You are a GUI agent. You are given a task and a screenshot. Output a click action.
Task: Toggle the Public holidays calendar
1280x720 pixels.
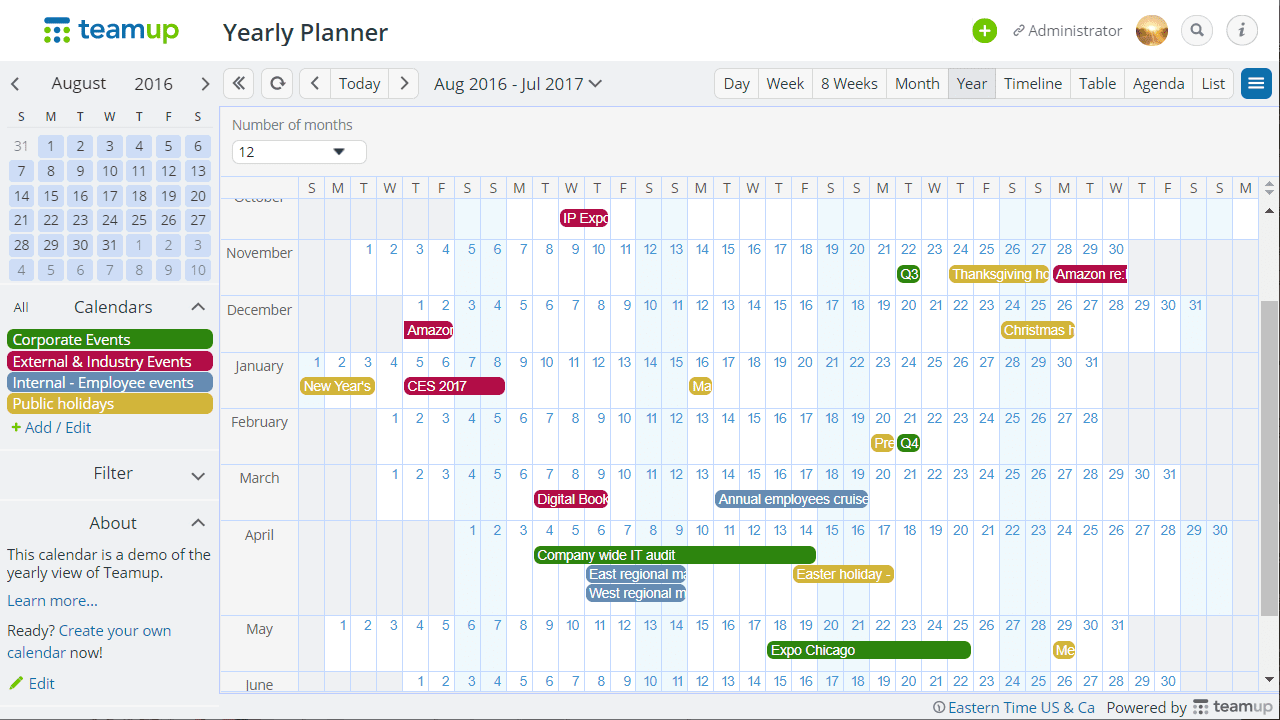(110, 403)
